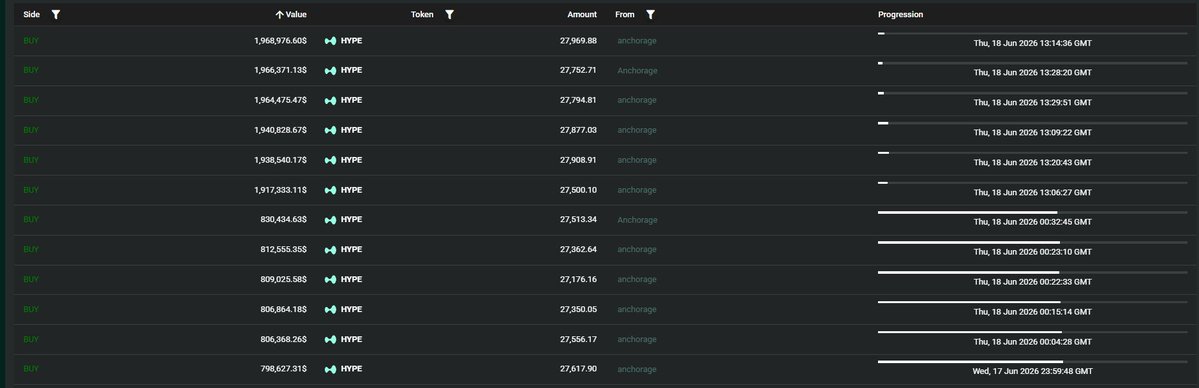Select amount 27,877.03
Image resolution: width=1199 pixels, height=388 pixels.
coord(578,130)
